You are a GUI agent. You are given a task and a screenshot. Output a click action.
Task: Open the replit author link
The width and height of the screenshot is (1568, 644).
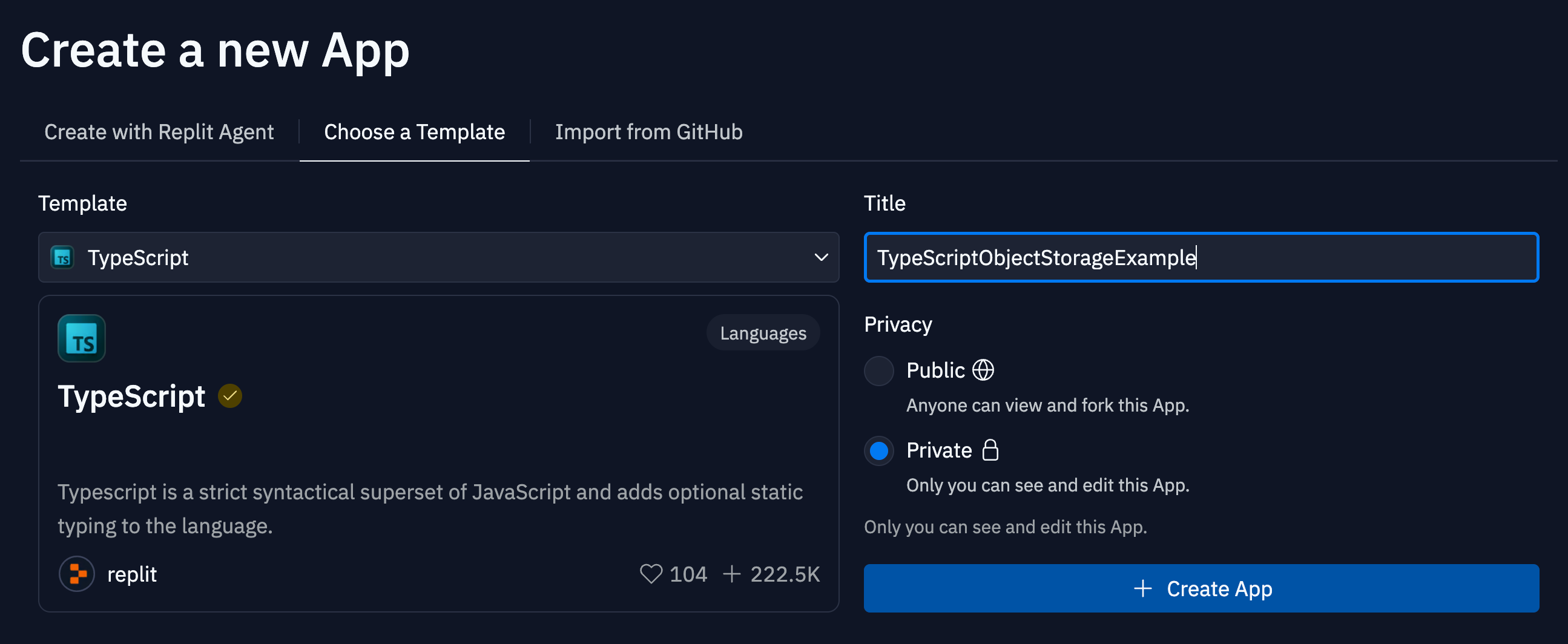point(132,574)
